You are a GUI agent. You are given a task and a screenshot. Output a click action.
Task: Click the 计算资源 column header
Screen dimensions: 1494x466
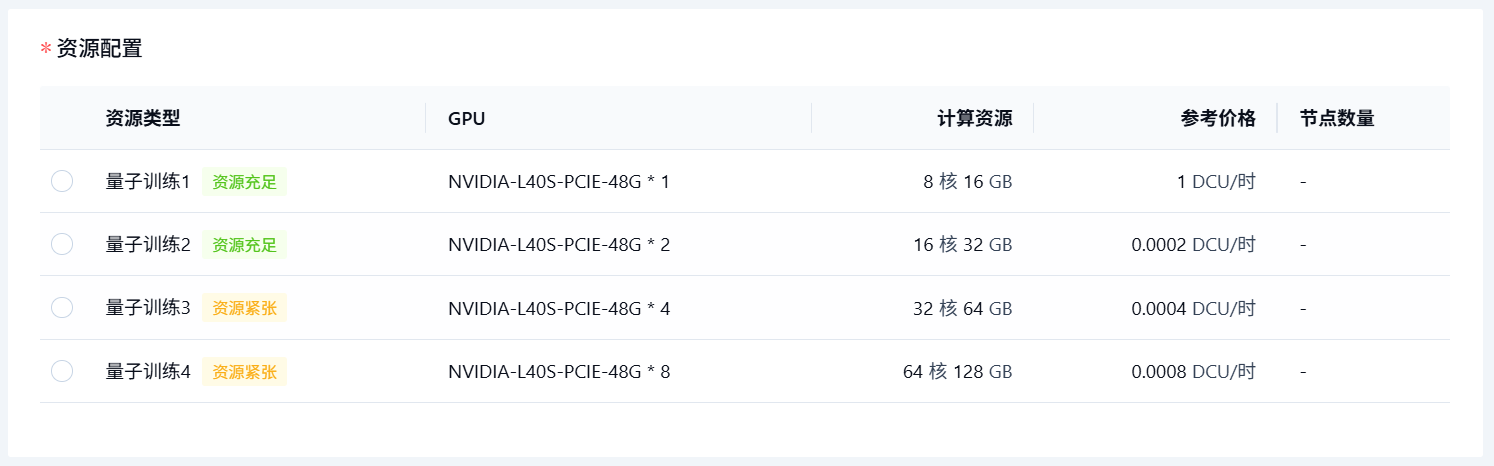tap(974, 118)
